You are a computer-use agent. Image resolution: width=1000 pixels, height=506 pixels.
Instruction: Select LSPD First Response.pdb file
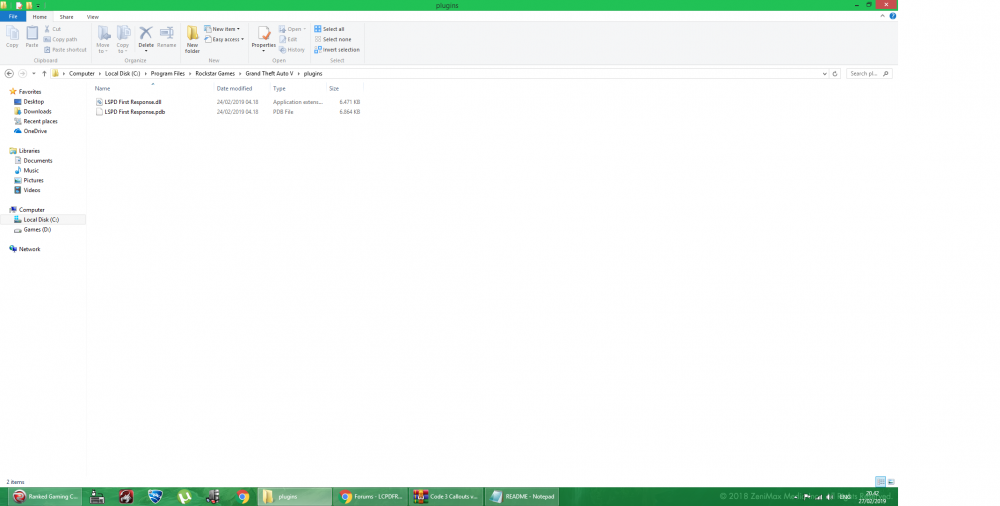pos(135,112)
